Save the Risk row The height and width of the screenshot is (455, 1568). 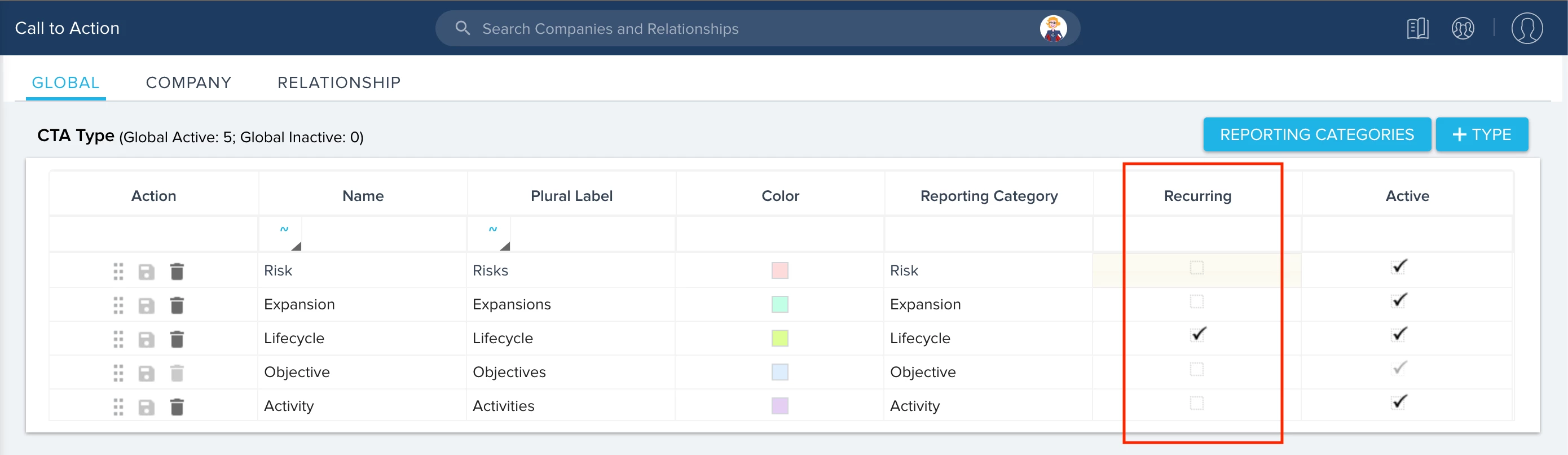click(x=146, y=271)
